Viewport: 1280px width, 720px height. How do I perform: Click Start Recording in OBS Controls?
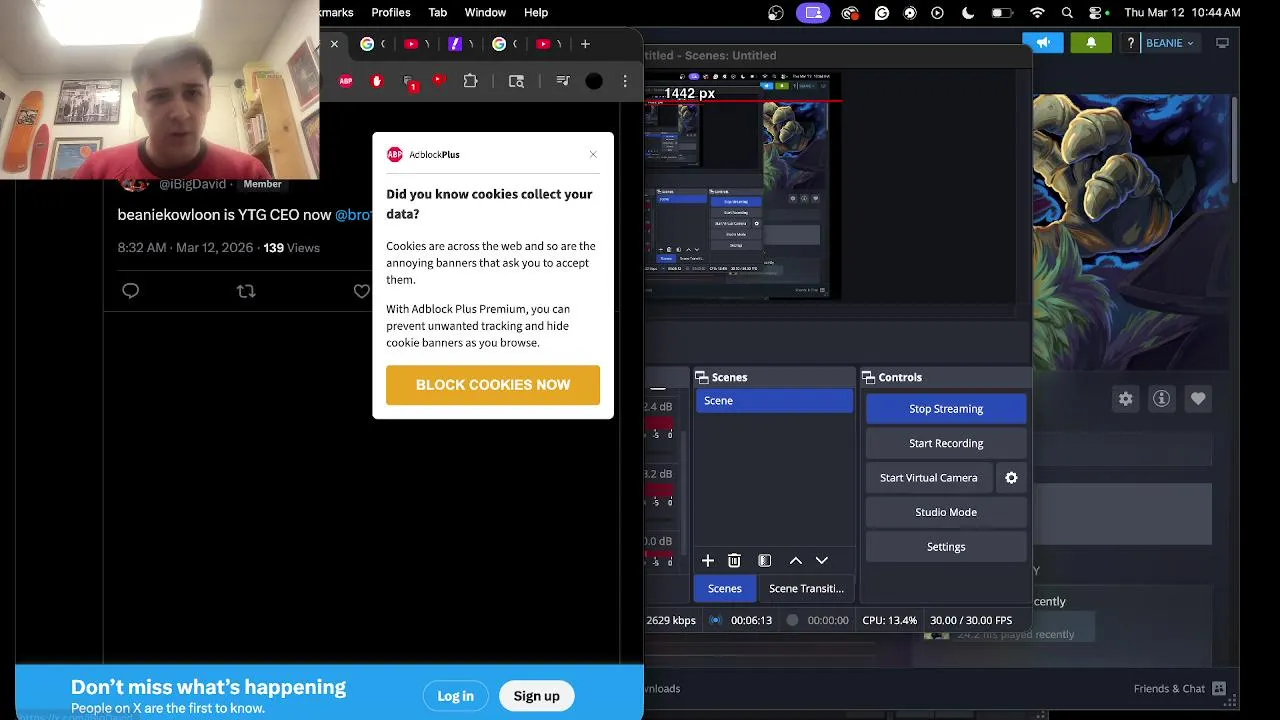946,443
